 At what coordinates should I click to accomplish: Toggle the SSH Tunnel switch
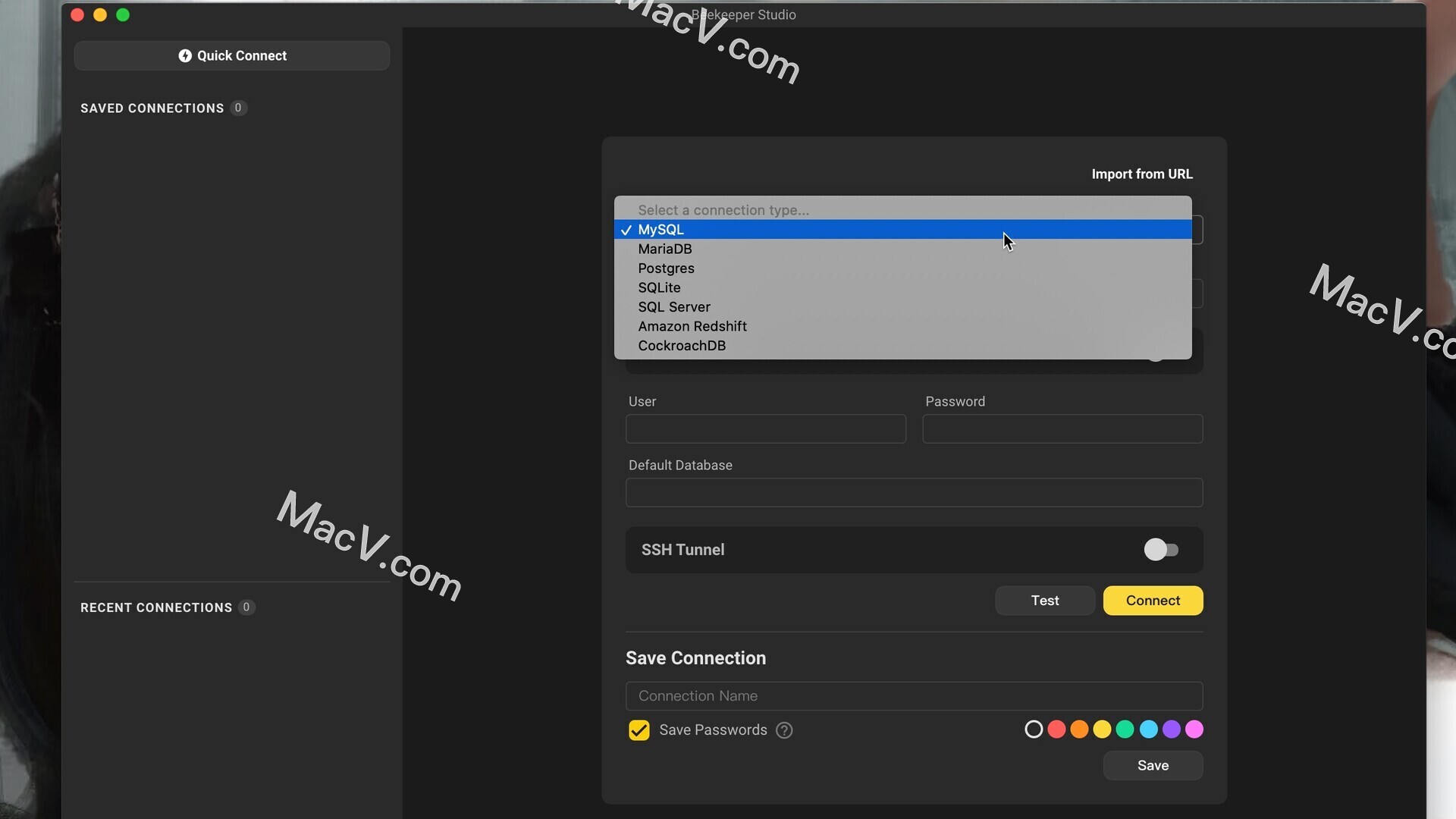(x=1160, y=549)
